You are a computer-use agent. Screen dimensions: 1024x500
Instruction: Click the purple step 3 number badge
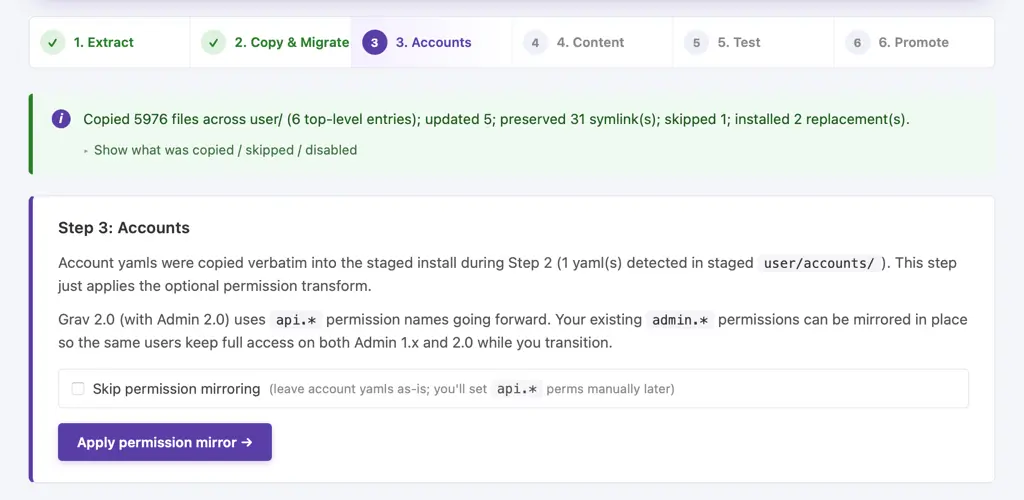pos(374,42)
